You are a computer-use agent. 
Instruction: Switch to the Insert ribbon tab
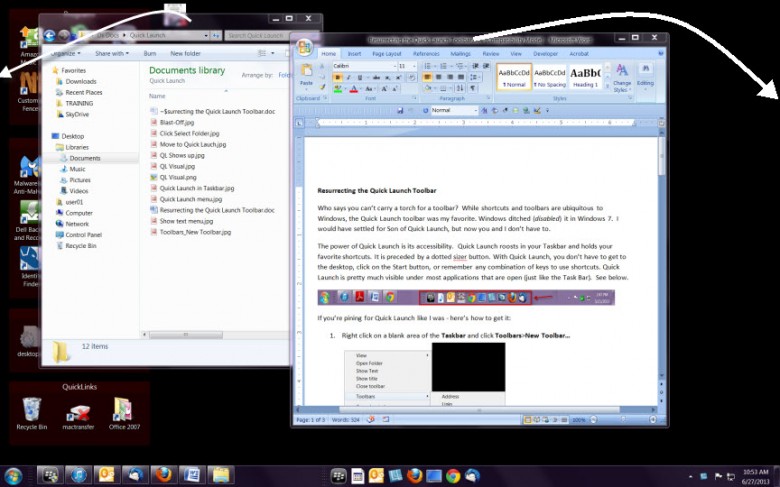(x=354, y=54)
